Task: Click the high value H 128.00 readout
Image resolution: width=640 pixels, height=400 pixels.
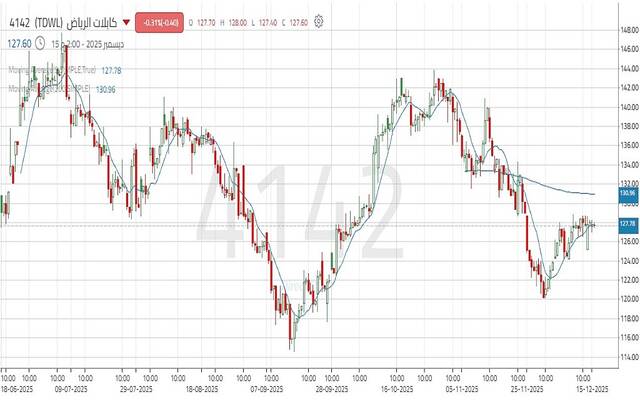Action: [228, 21]
